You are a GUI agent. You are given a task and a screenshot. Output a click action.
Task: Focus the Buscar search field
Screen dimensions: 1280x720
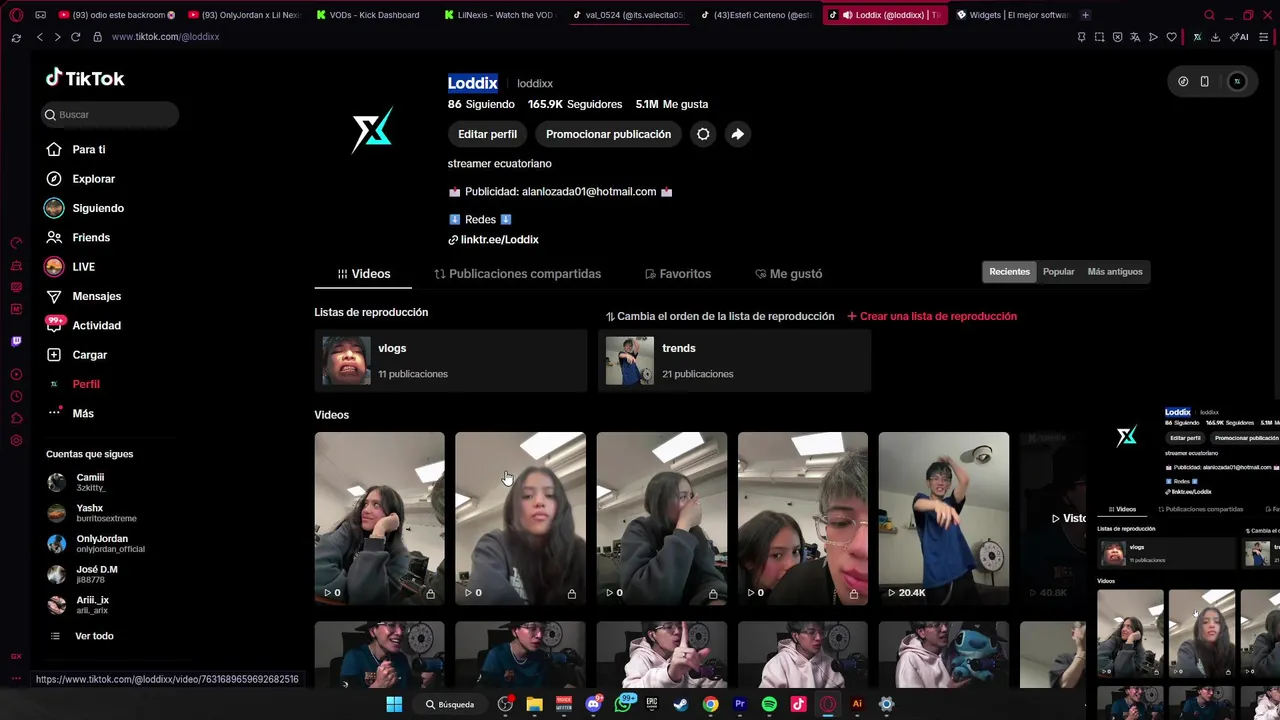110,115
